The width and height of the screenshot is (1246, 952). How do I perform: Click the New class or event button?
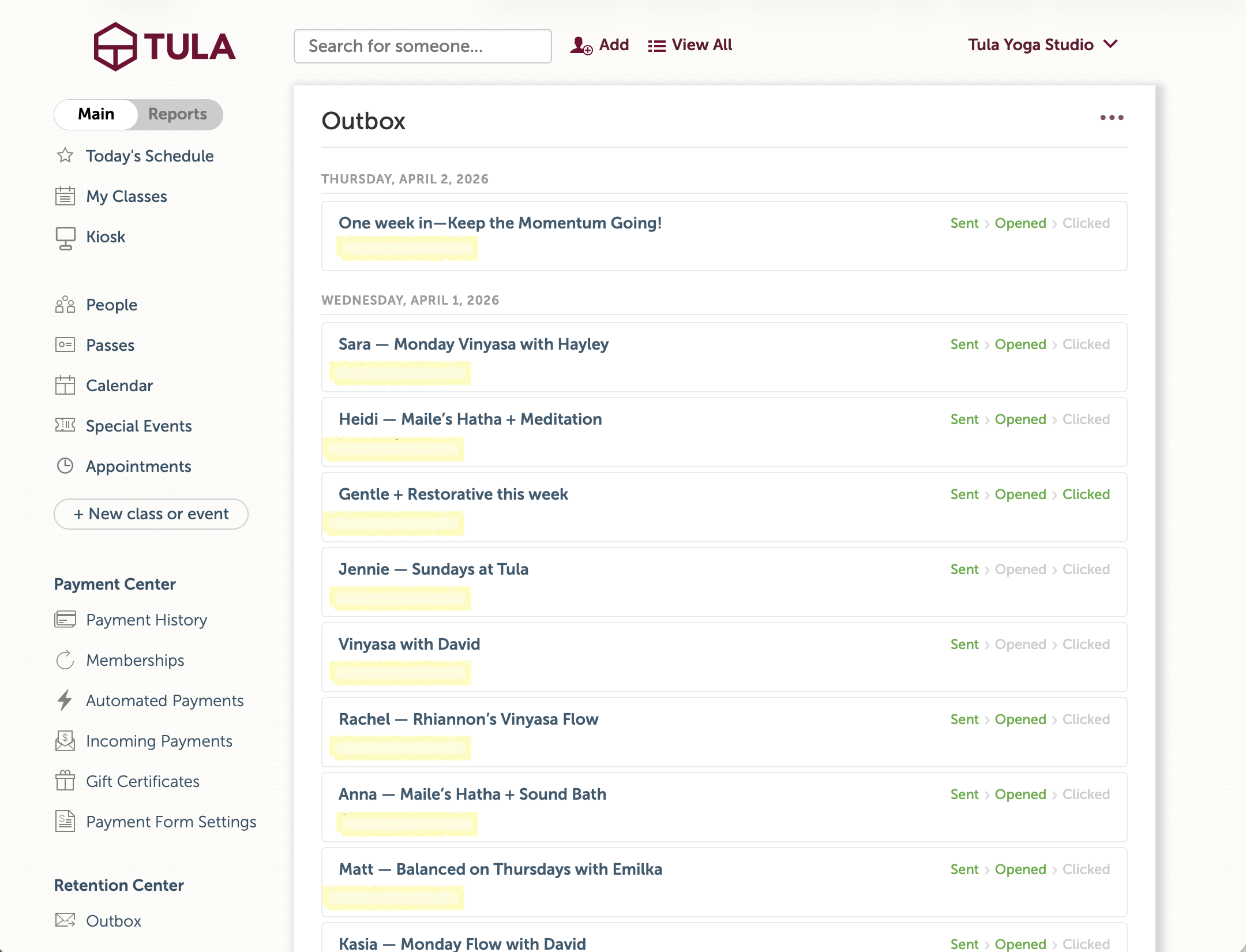pos(151,514)
